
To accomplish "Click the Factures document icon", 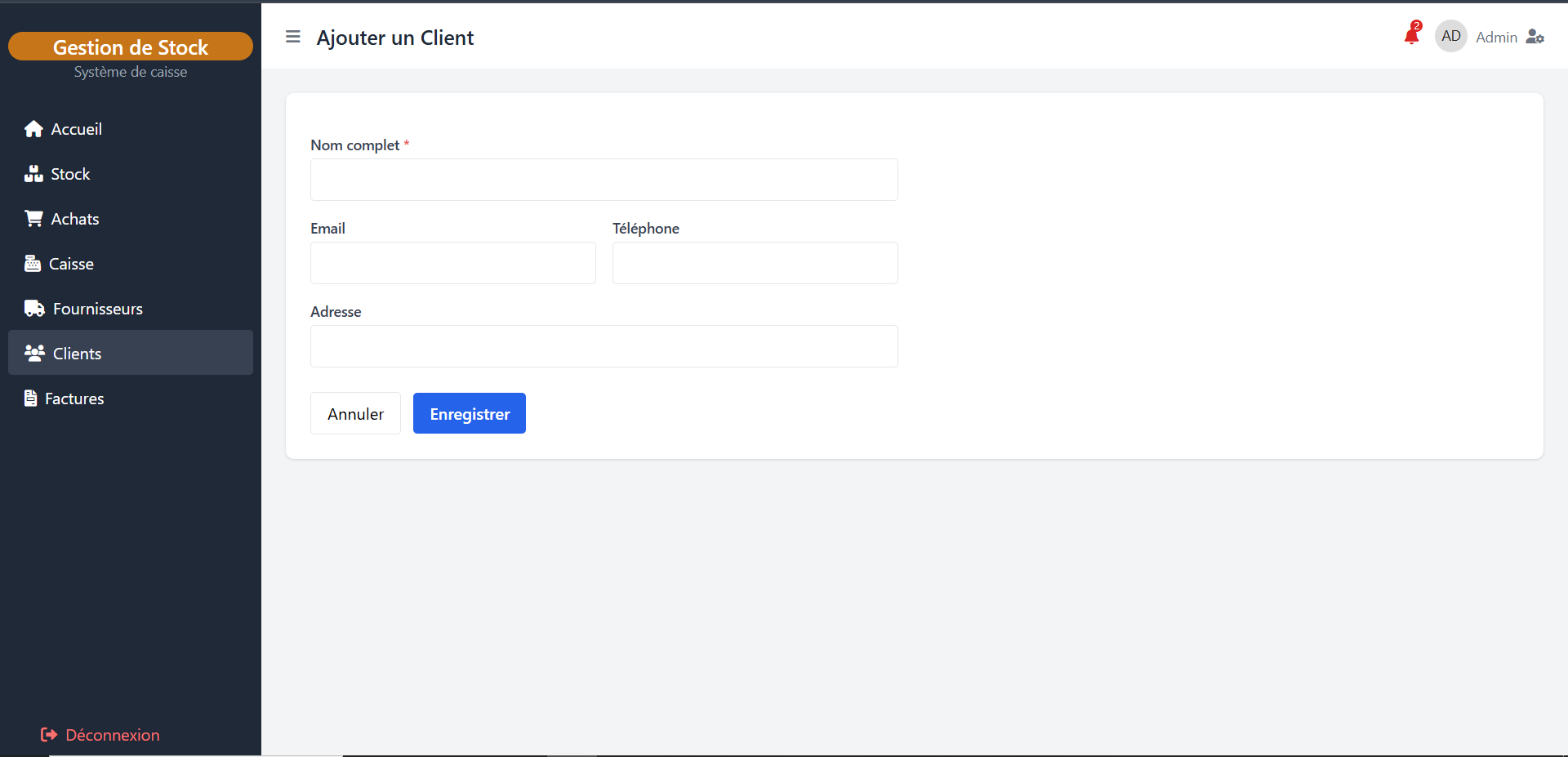I will tap(31, 399).
